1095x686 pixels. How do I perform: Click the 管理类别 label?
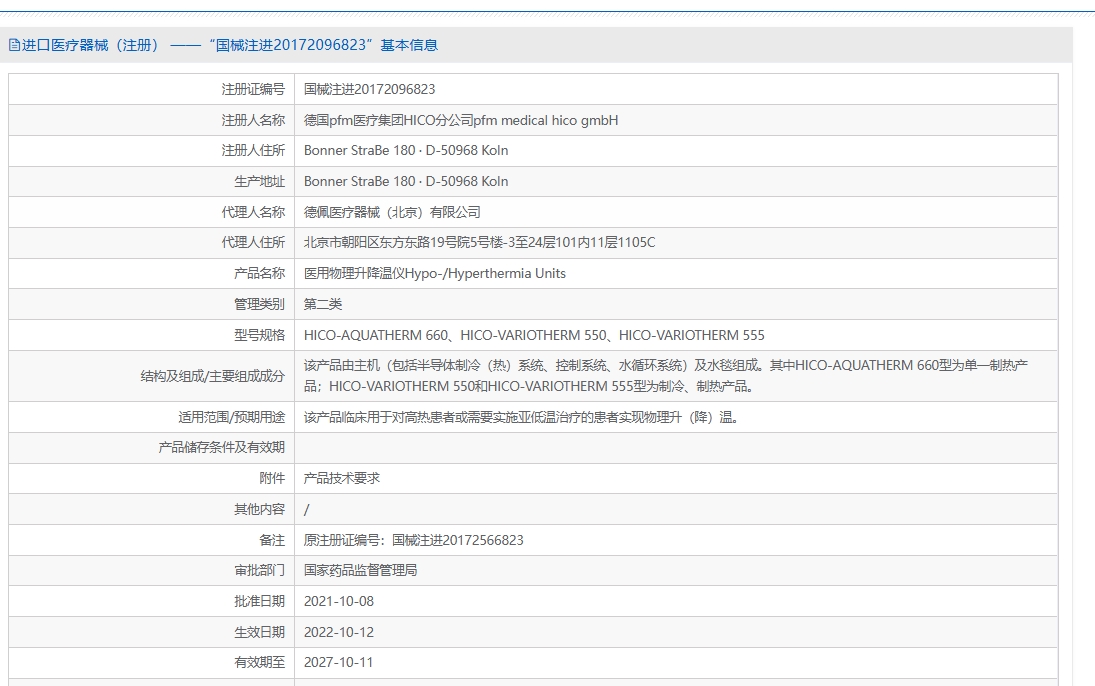coord(259,304)
